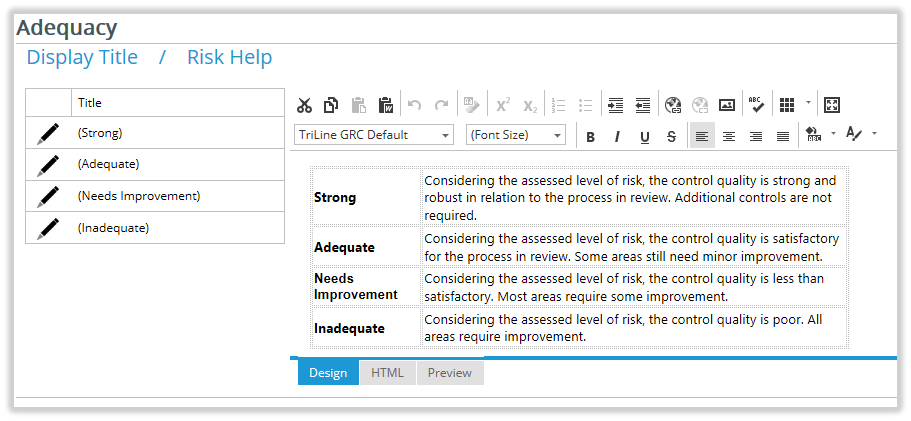Toggle Italic formatting

click(x=617, y=137)
